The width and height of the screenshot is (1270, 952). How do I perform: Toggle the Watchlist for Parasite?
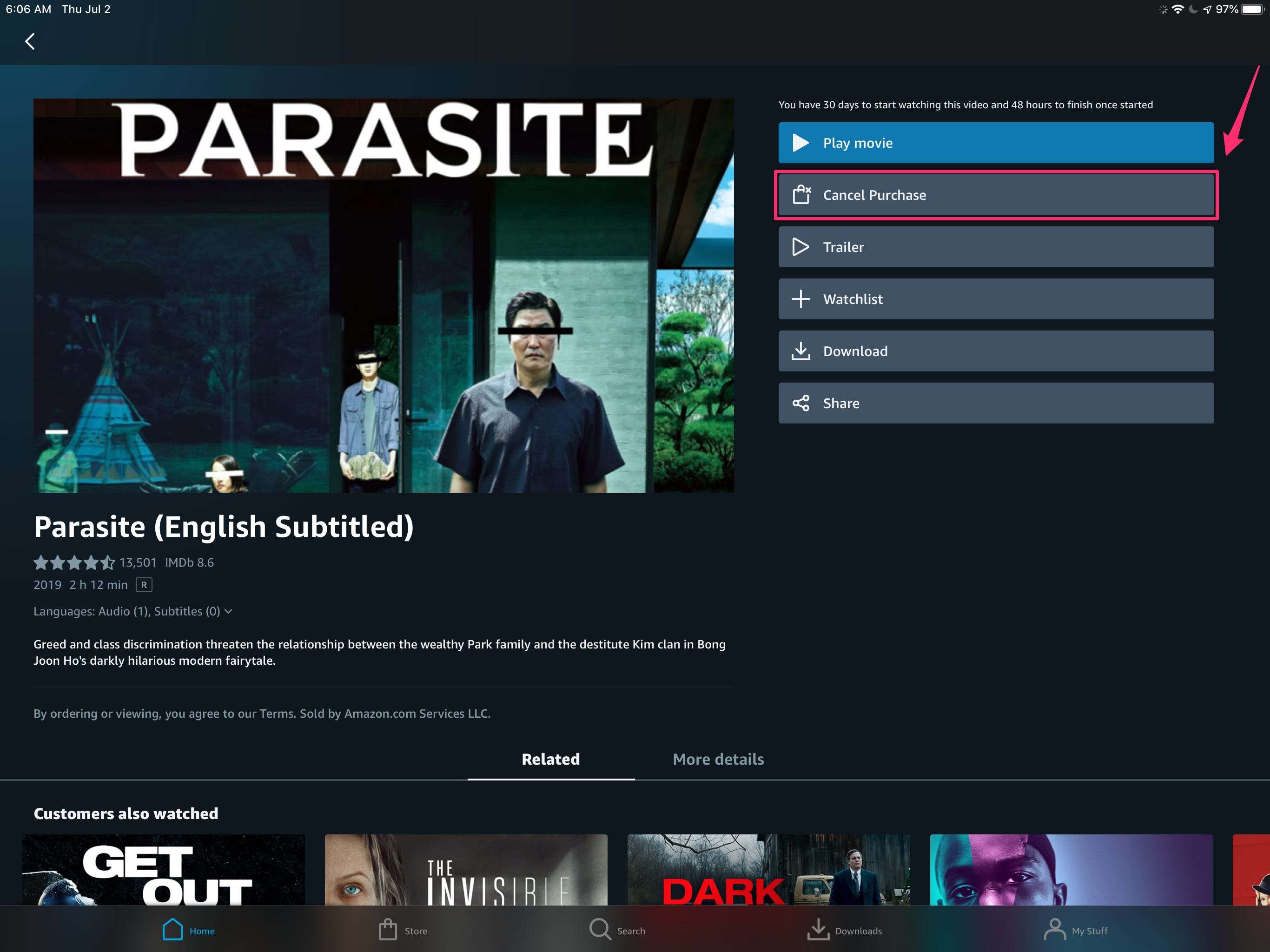[997, 298]
